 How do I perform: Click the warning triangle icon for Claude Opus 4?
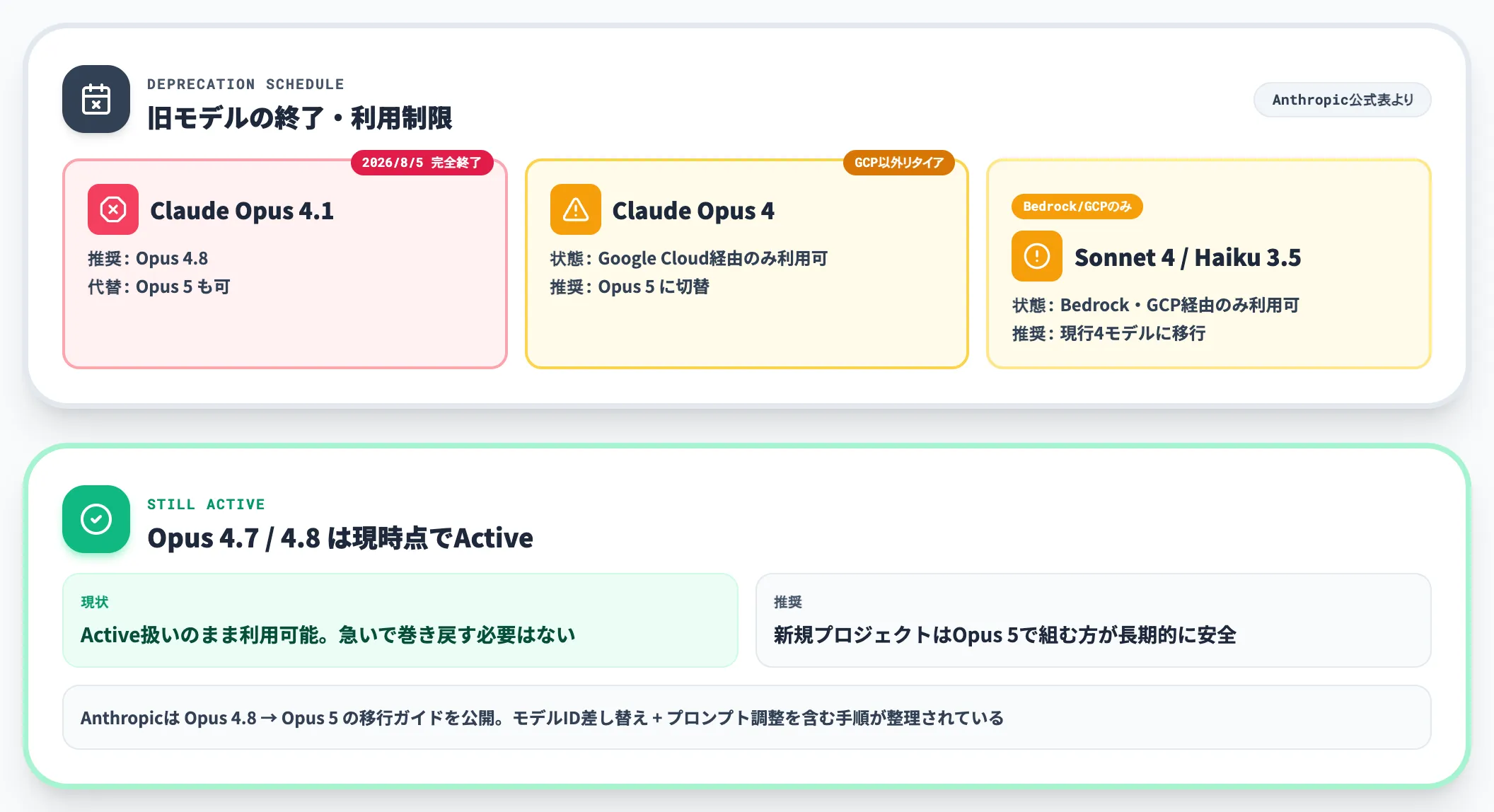576,209
